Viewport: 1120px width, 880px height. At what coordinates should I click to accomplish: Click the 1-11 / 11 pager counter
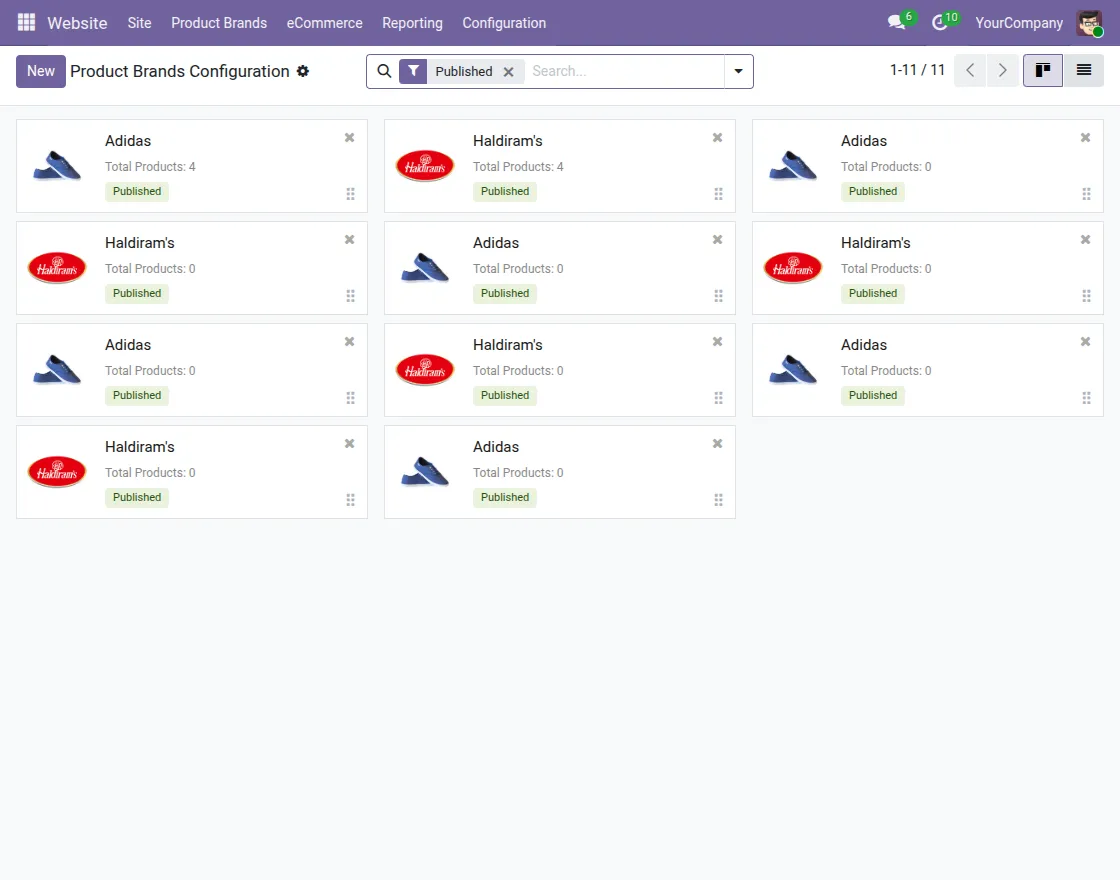point(917,70)
